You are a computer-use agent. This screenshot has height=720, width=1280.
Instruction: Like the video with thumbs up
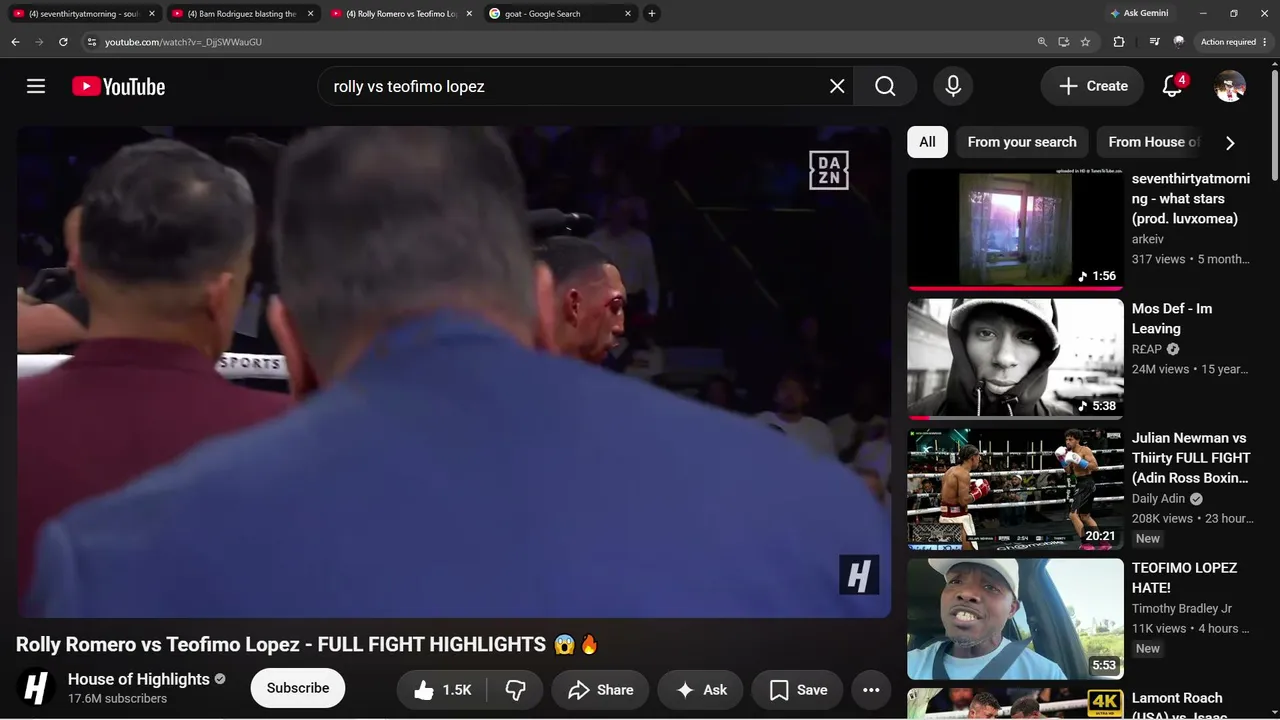click(441, 690)
